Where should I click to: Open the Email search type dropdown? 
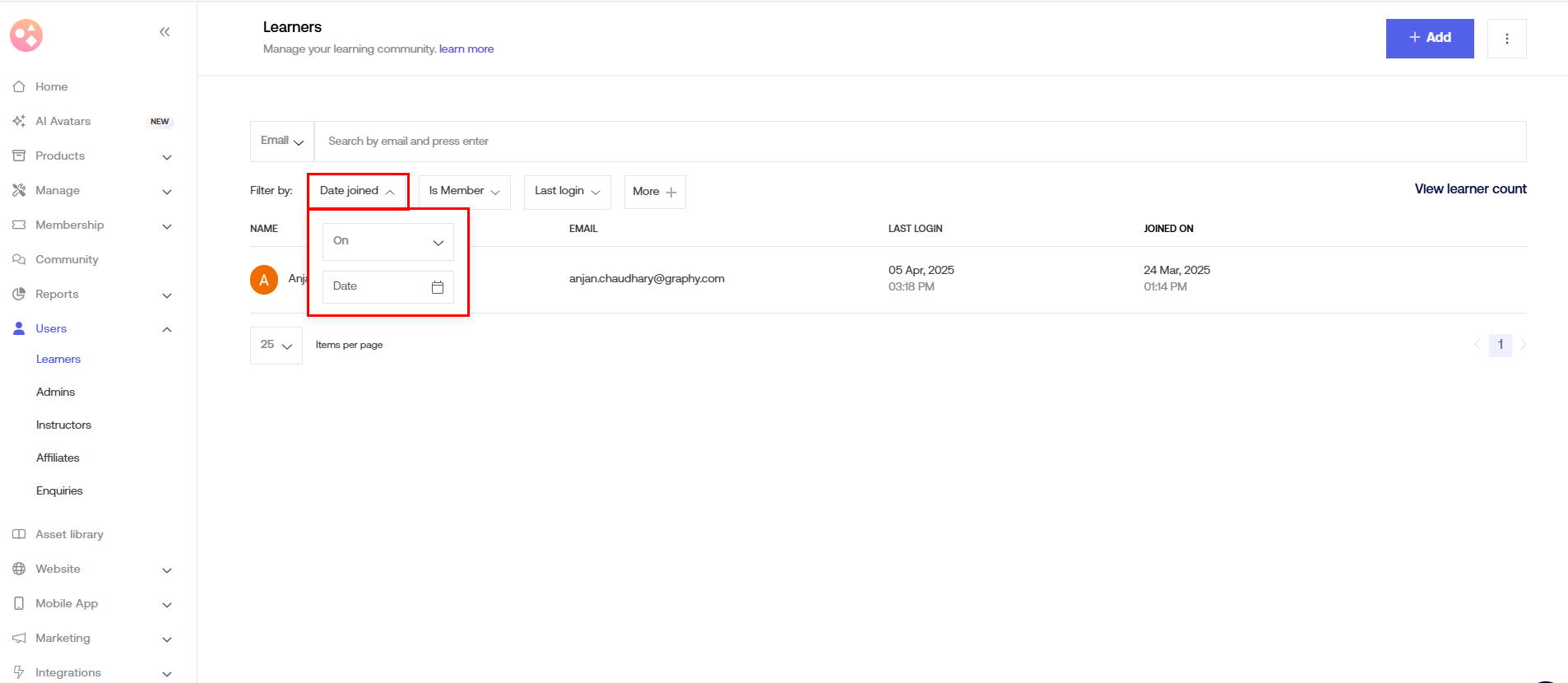pos(282,142)
